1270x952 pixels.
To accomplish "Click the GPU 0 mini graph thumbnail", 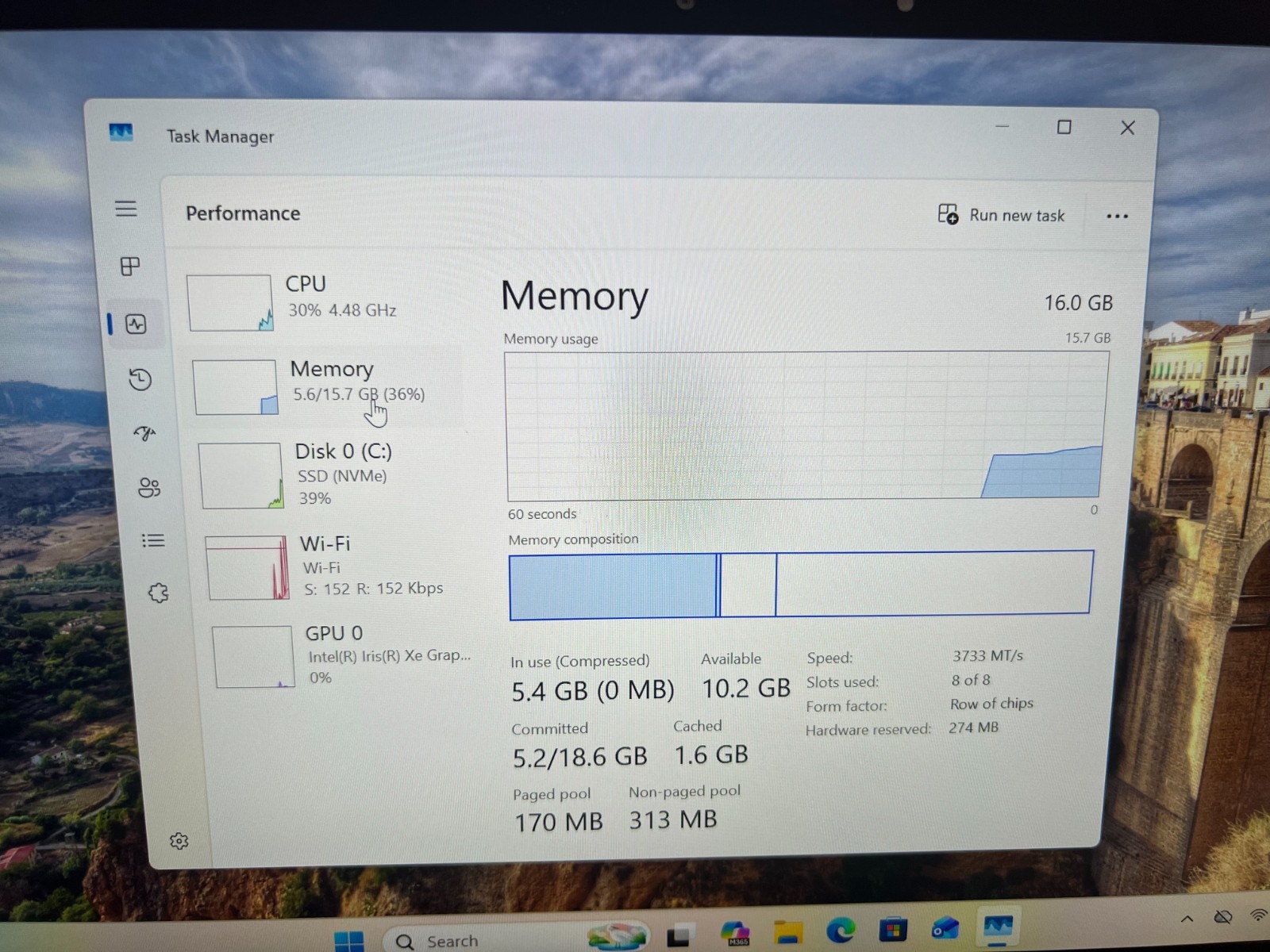I will click(x=253, y=657).
